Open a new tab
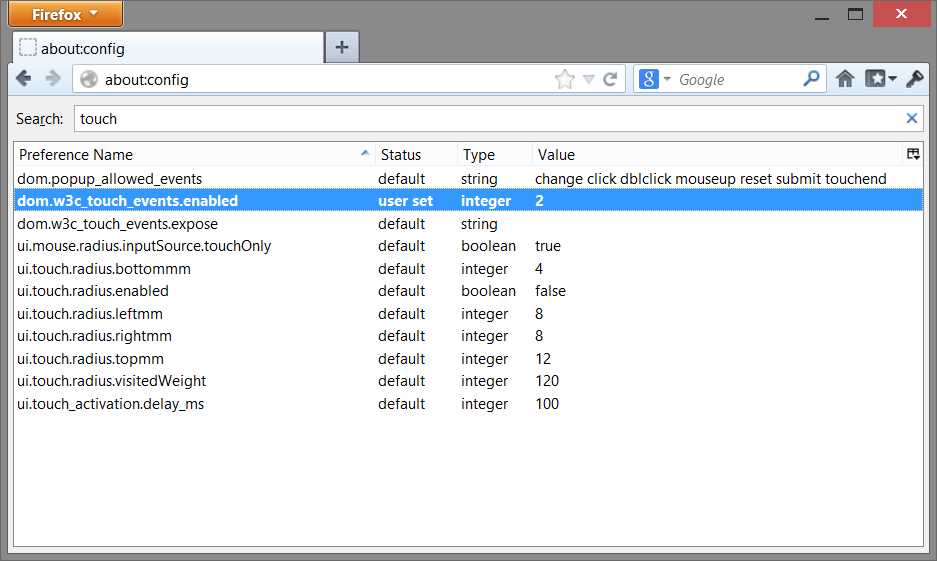Screen dimensions: 937x561 tap(342, 47)
